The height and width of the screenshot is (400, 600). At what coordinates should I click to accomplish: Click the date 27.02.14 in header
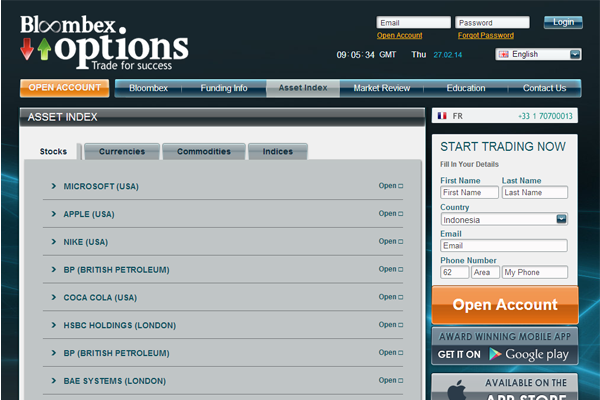tap(448, 55)
